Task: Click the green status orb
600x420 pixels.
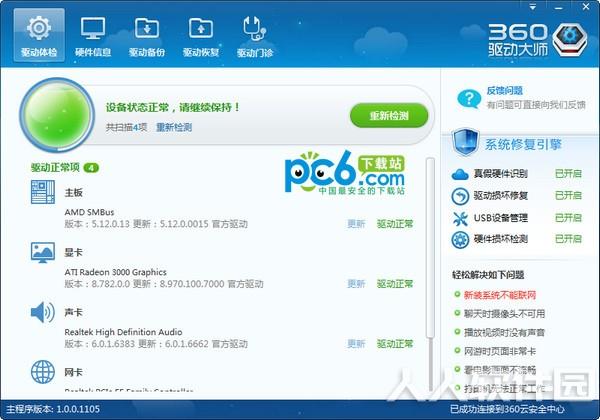Action: click(x=57, y=115)
